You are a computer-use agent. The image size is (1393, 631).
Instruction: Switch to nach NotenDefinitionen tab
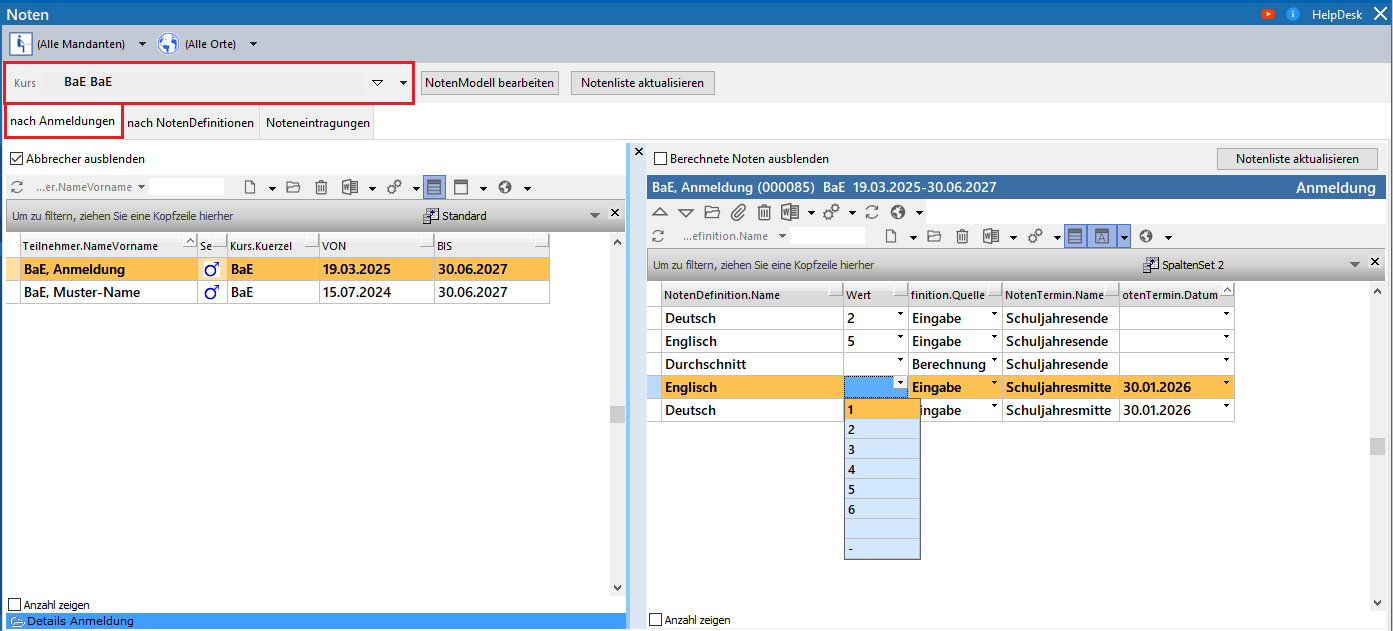[x=190, y=123]
